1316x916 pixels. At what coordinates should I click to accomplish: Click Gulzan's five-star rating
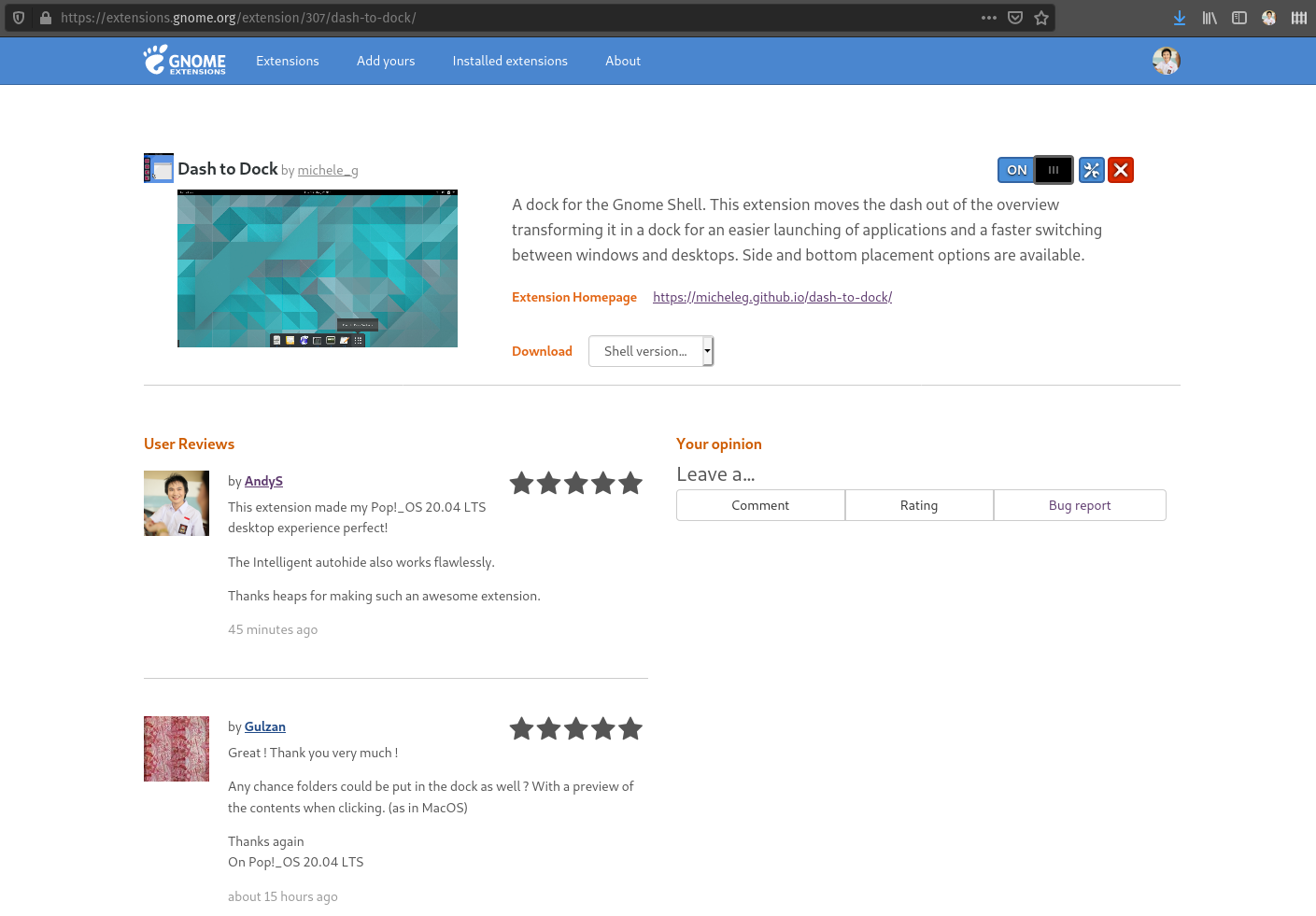pyautogui.click(x=576, y=728)
